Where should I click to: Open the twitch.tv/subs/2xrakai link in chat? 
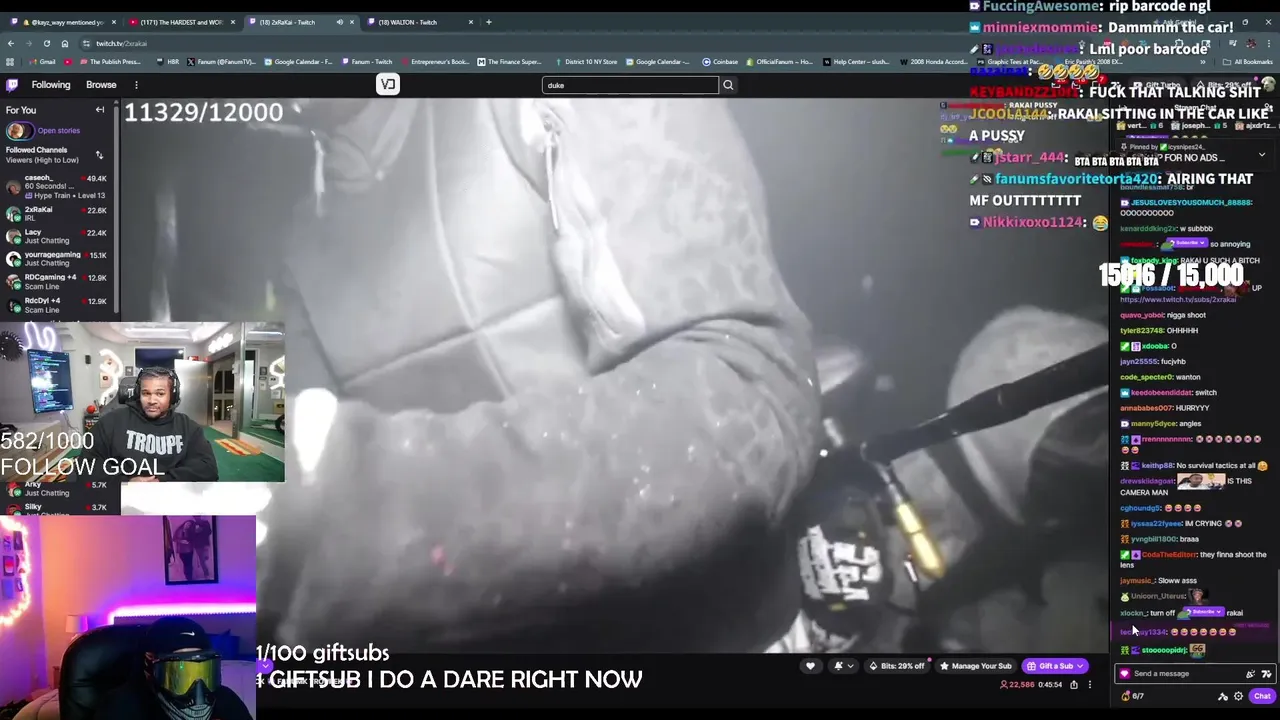[1178, 299]
